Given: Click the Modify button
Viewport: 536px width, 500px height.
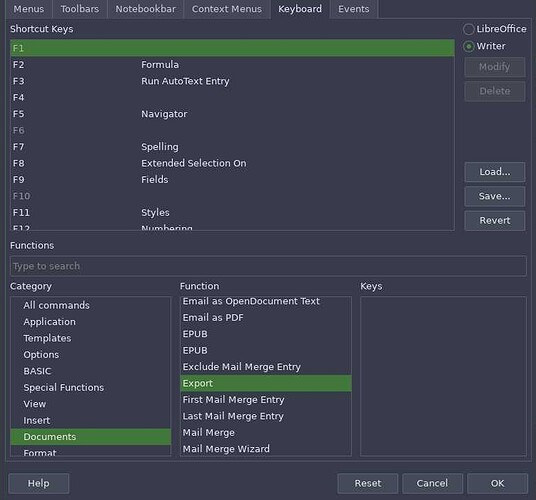Looking at the screenshot, I should point(494,67).
